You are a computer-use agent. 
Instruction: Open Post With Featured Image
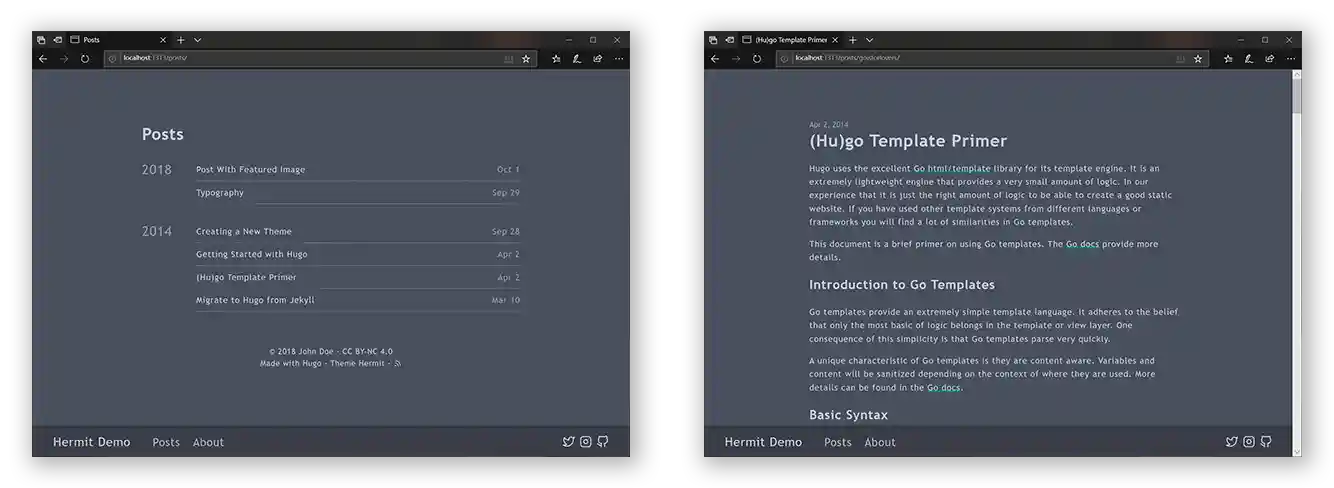(x=251, y=169)
